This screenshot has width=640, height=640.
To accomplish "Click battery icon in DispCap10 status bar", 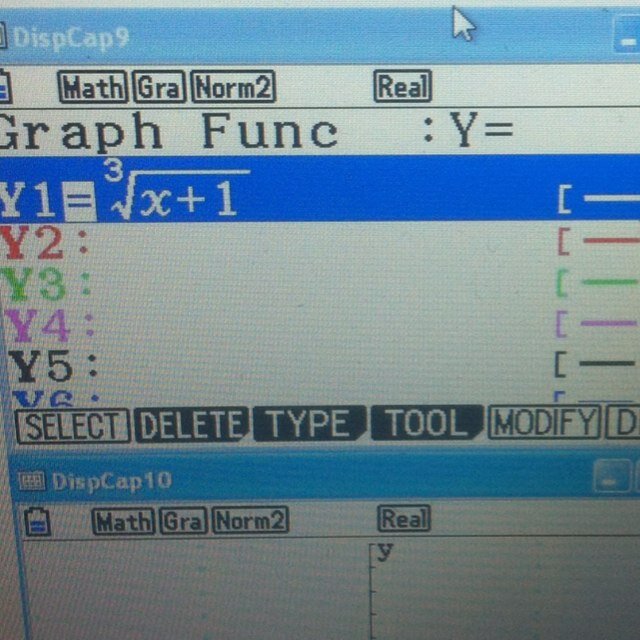I will tap(38, 522).
